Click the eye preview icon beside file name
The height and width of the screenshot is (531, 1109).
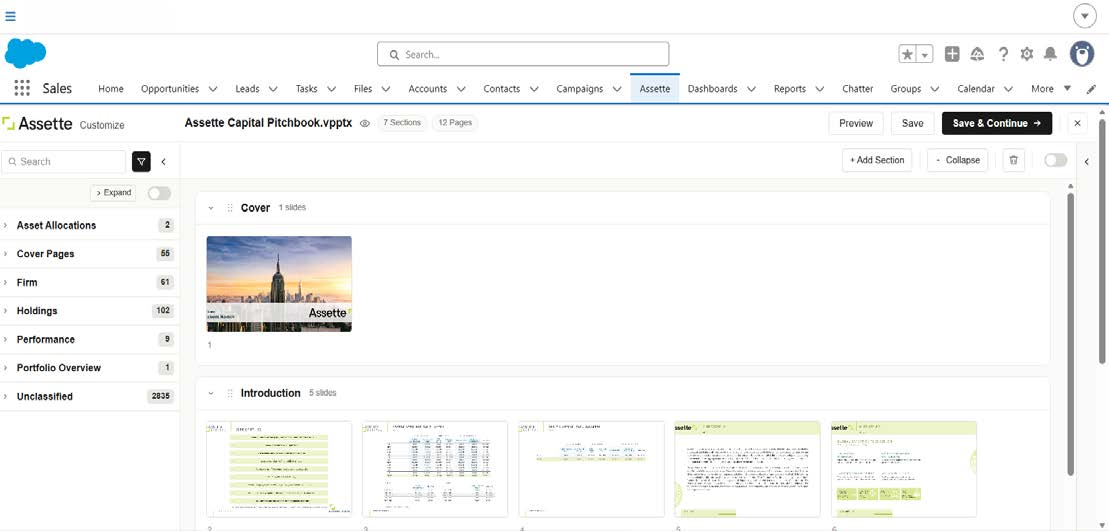click(365, 123)
